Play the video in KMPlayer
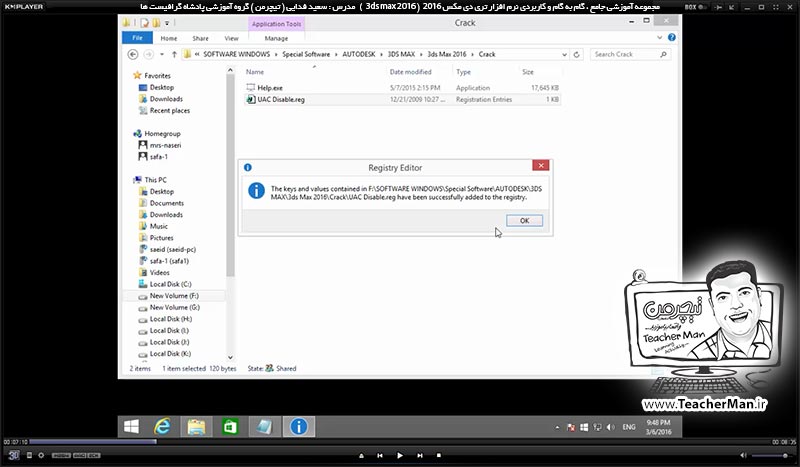Viewport: 800px width, 467px height. pyautogui.click(x=399, y=455)
